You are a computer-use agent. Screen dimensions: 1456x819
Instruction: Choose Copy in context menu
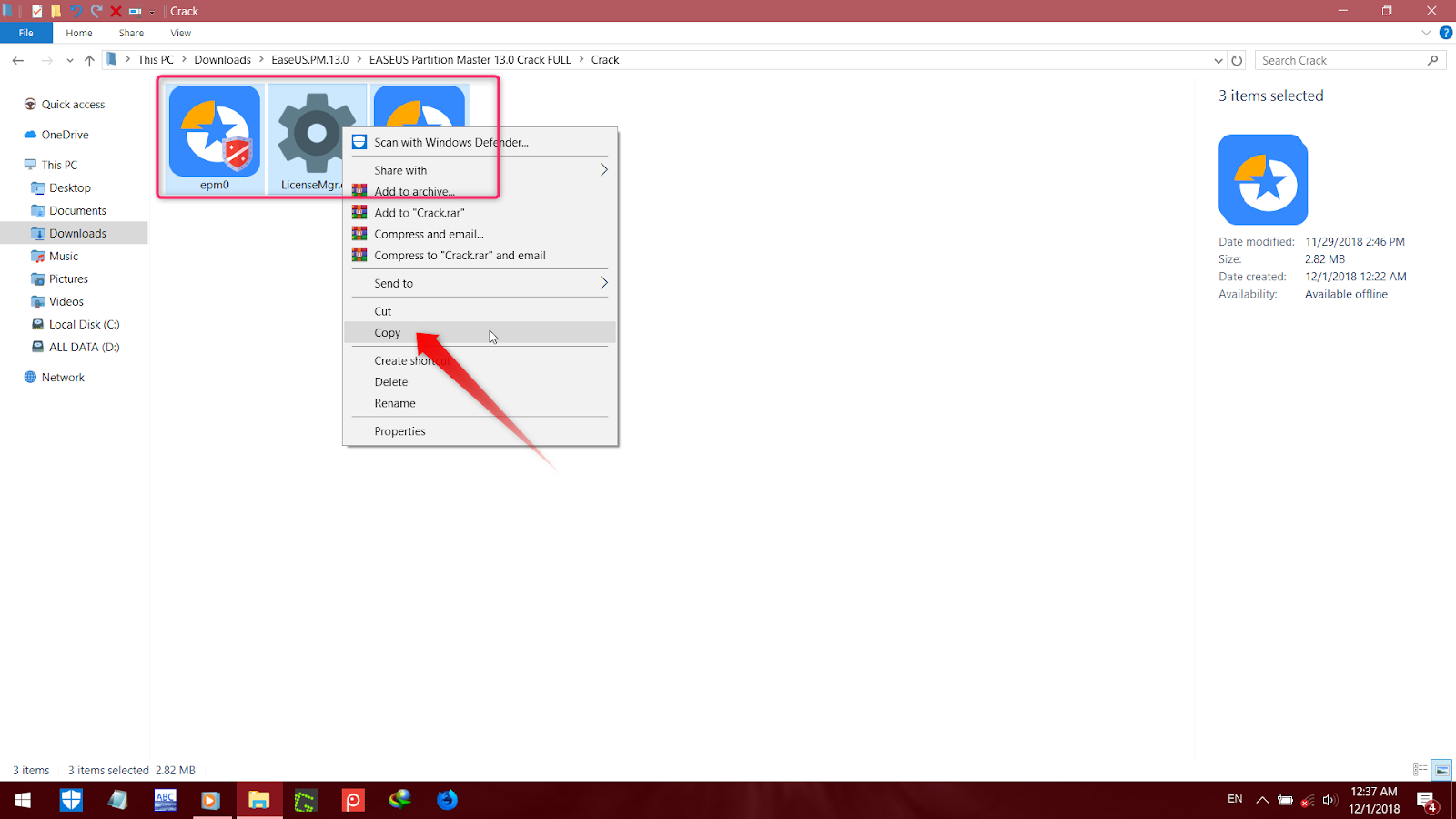coord(480,333)
